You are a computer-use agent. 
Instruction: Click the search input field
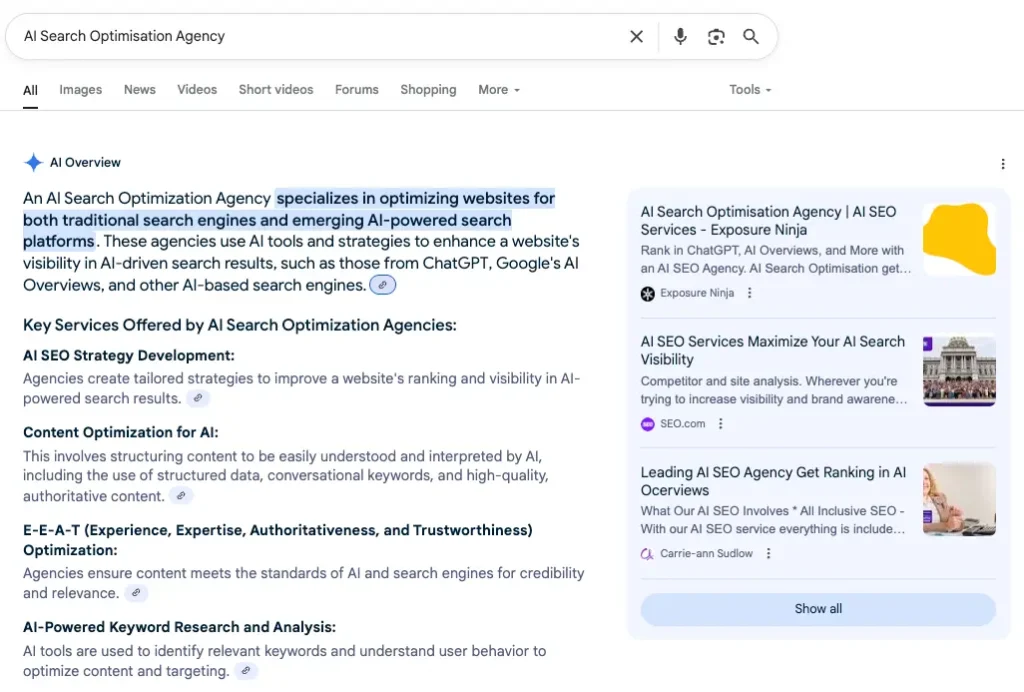320,37
